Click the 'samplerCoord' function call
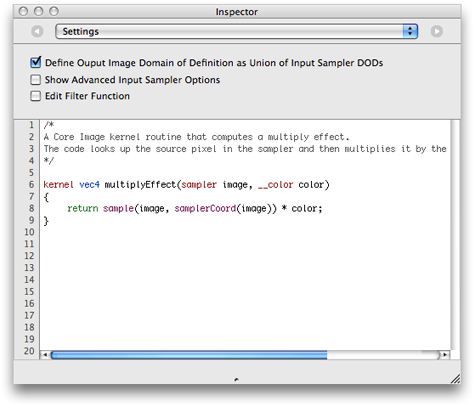This screenshot has height=406, width=475. (x=205, y=209)
